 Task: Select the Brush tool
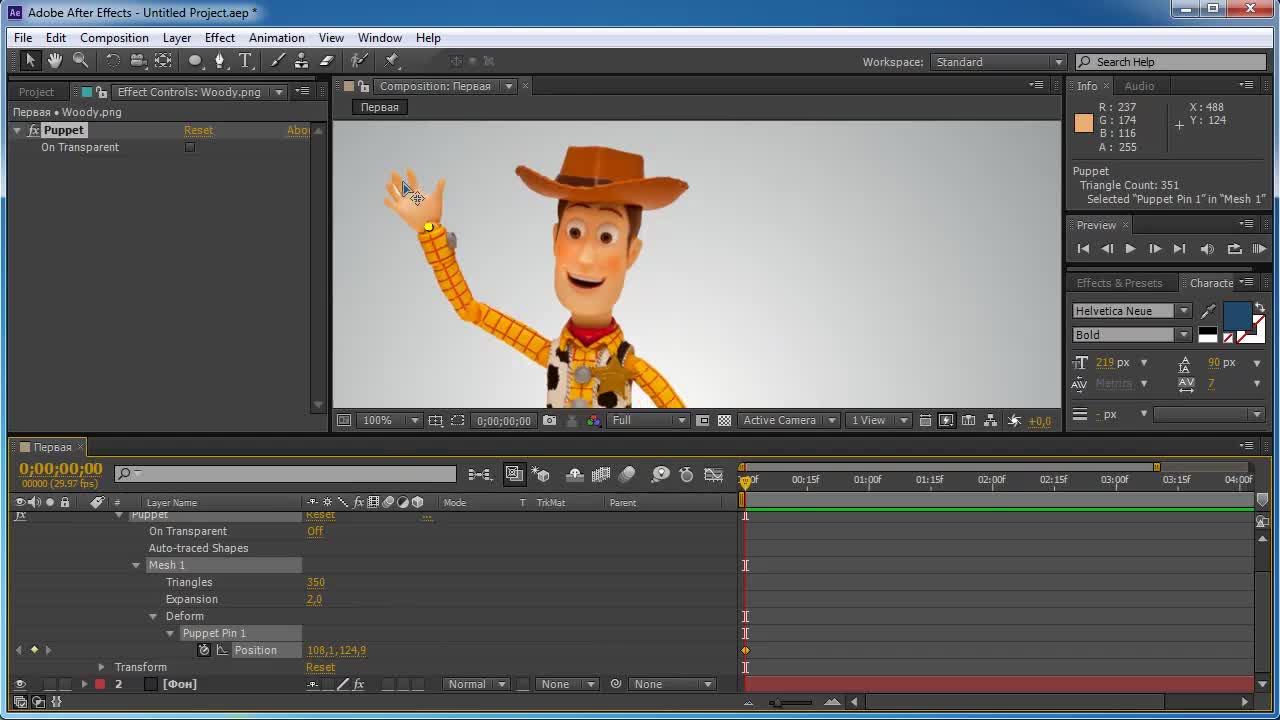pos(278,61)
